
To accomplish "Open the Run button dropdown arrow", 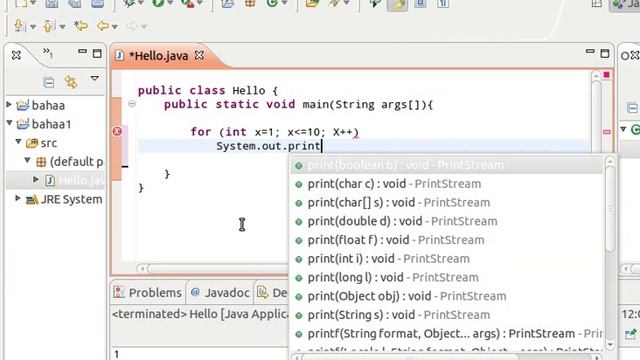I will [170, 3].
